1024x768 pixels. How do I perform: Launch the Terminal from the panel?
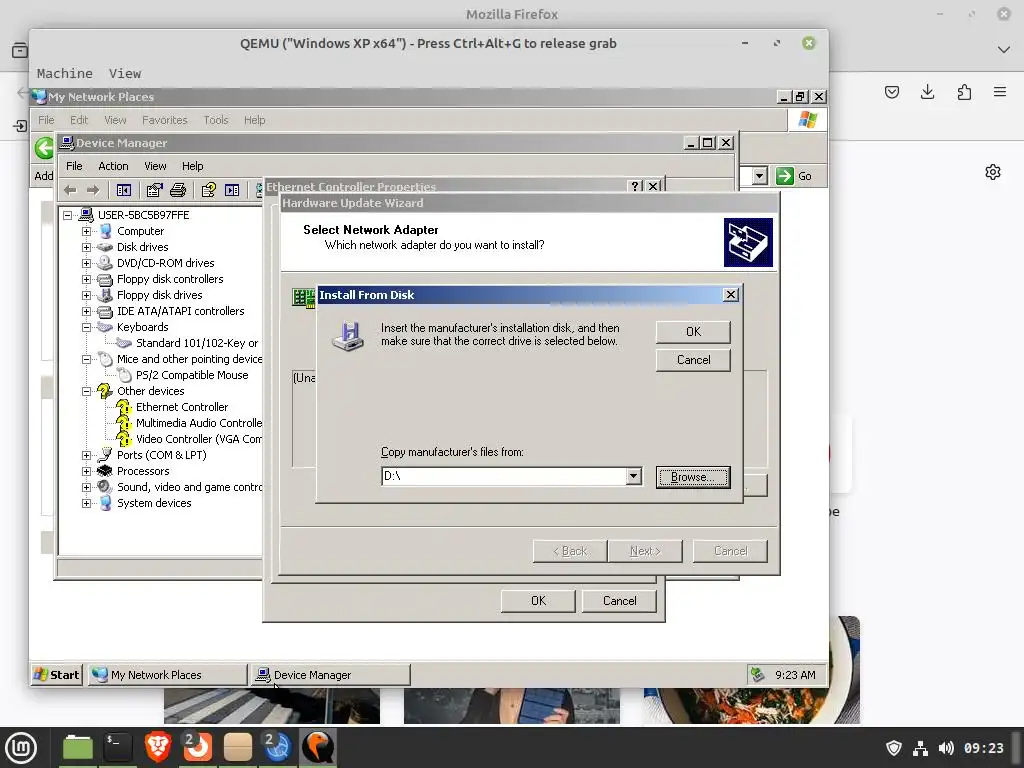coord(118,747)
